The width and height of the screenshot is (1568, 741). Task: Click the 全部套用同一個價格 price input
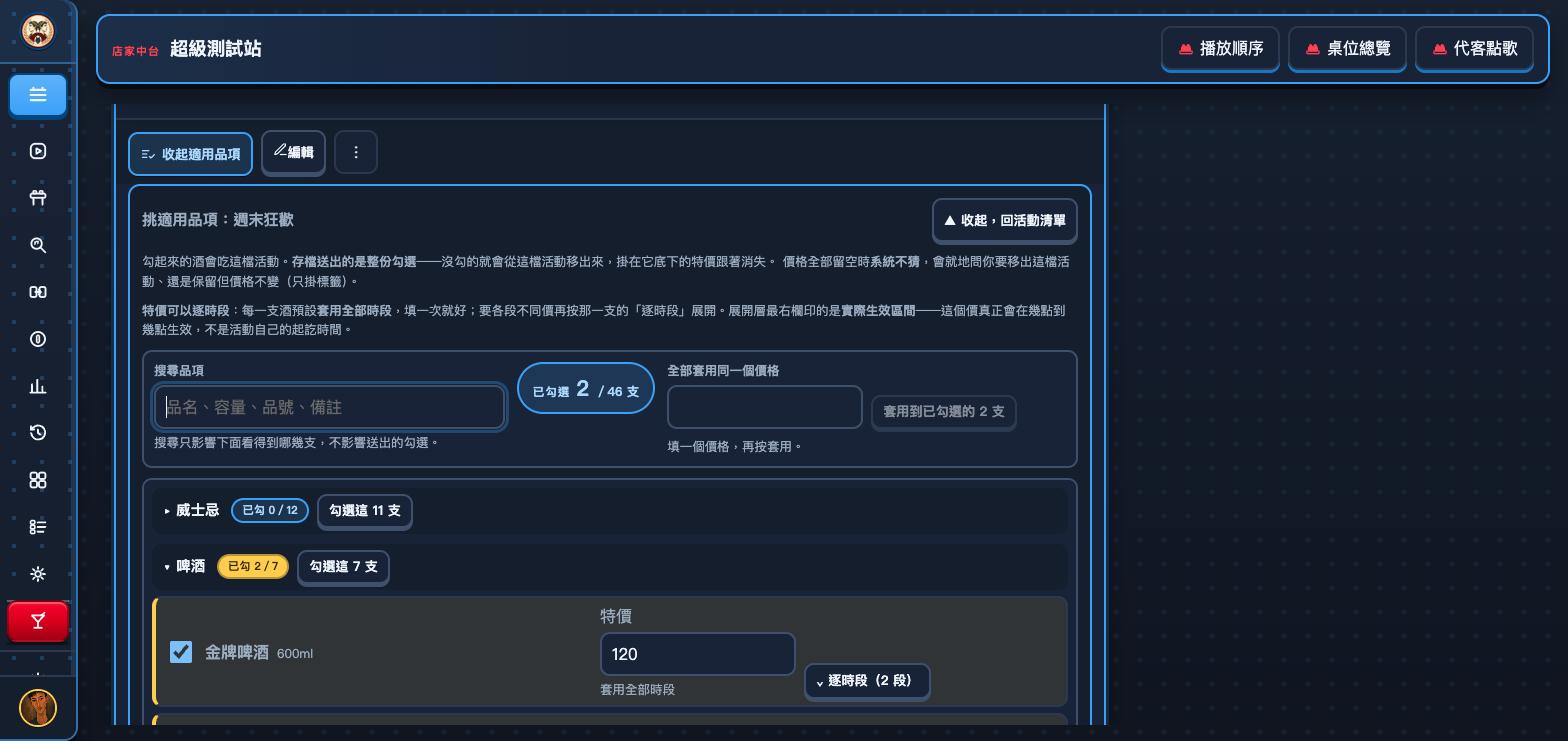click(x=765, y=407)
